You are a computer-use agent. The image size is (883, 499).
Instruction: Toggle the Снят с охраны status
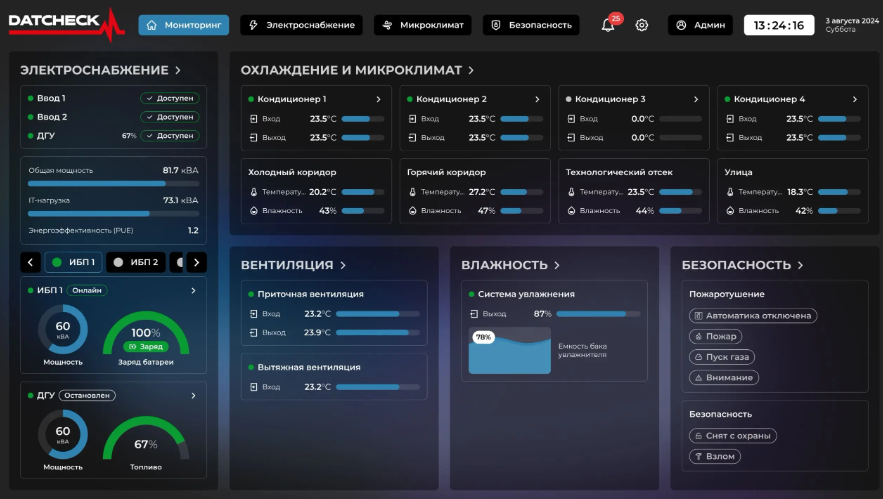[x=733, y=436]
